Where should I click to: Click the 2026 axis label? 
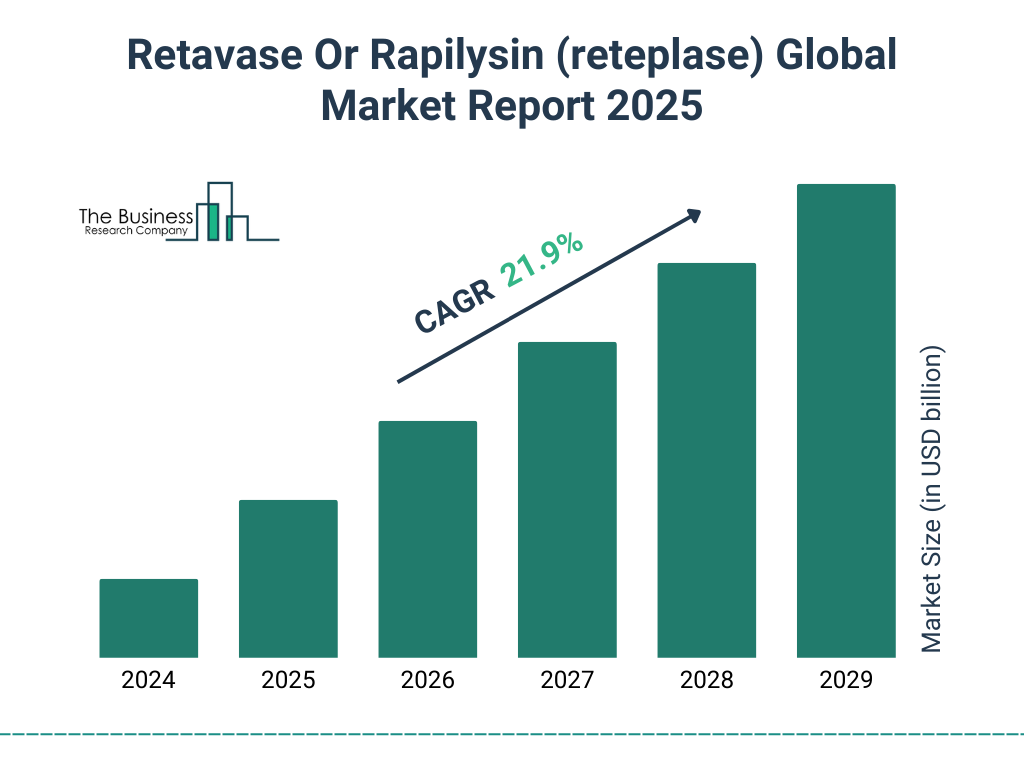(428, 680)
